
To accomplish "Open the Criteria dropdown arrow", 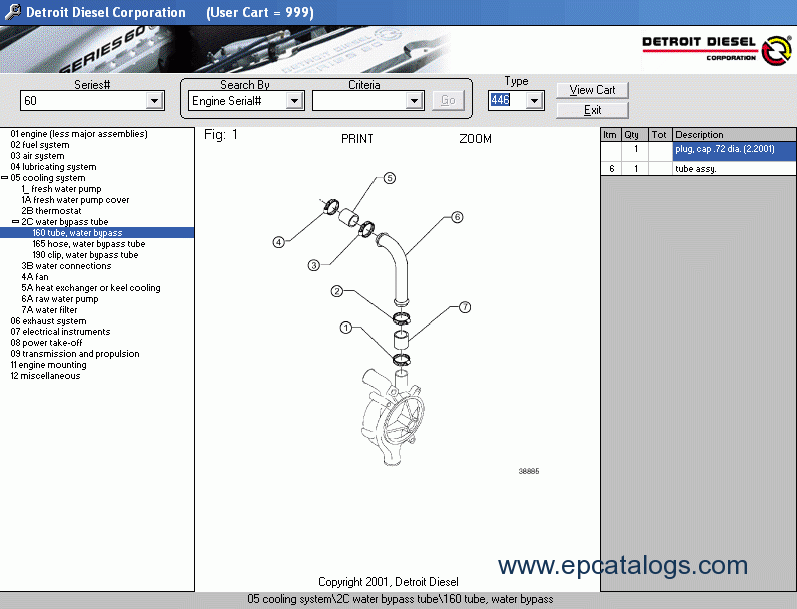I will tap(414, 101).
